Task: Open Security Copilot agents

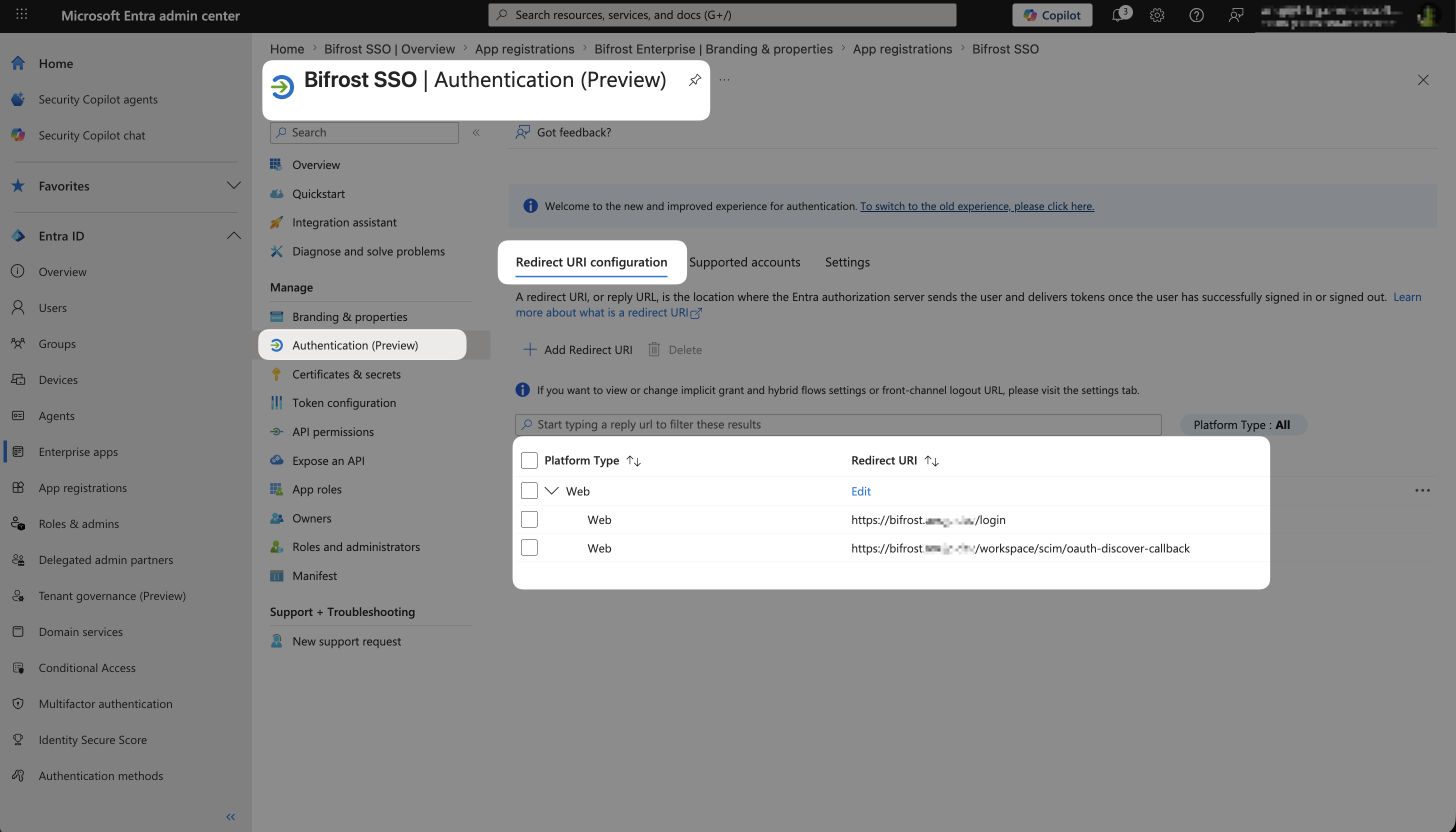Action: click(97, 99)
